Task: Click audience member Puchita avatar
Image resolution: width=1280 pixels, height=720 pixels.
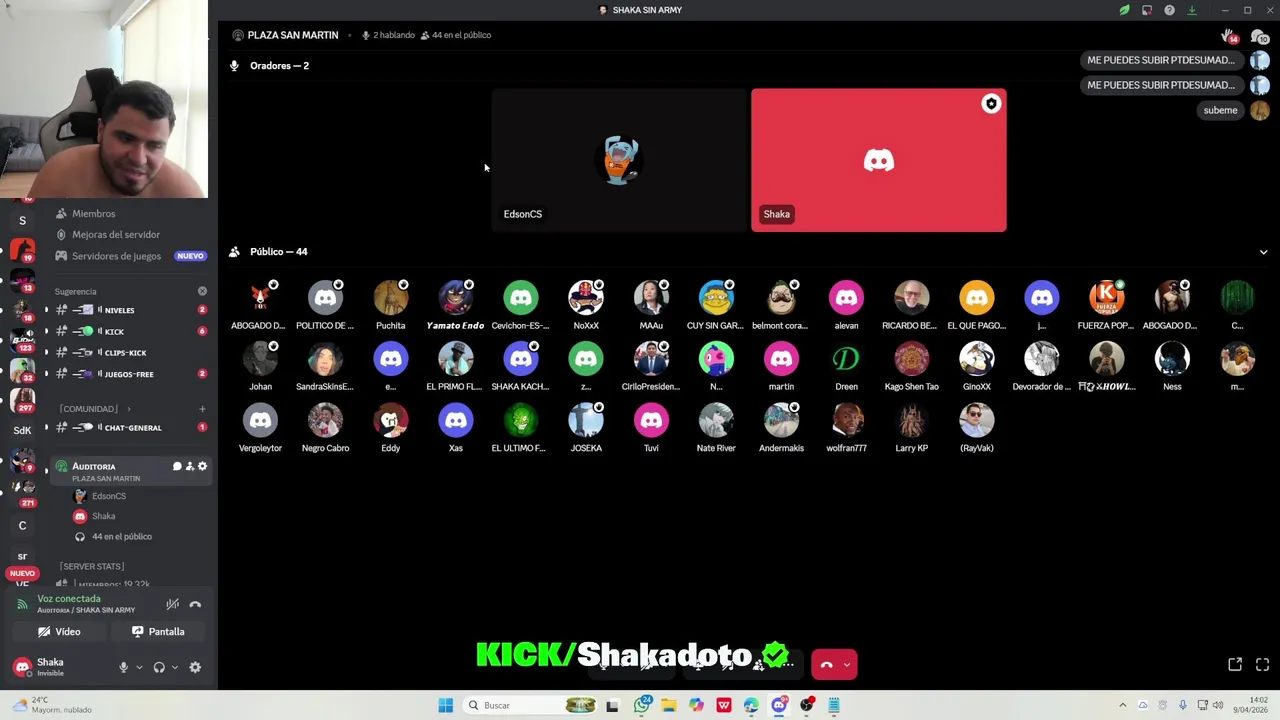Action: coord(390,298)
